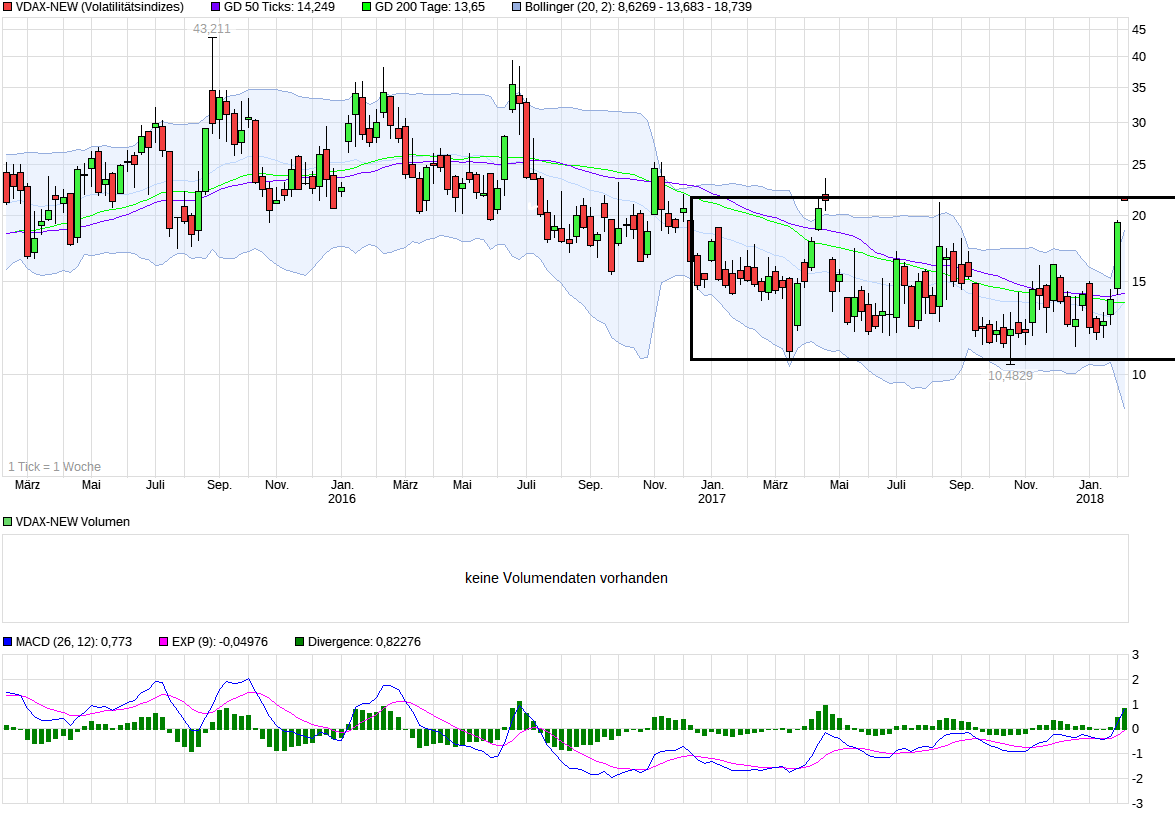Select the VDAX-NEW (Volatilitätsindizes) label
The width and height of the screenshot is (1175, 815).
pos(100,7)
